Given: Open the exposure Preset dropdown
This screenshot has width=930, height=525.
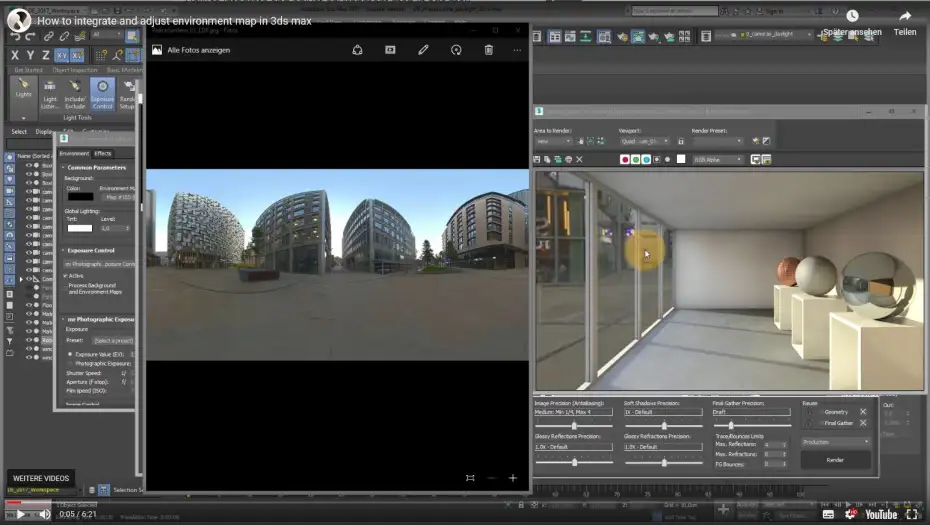Looking at the screenshot, I should 113,341.
